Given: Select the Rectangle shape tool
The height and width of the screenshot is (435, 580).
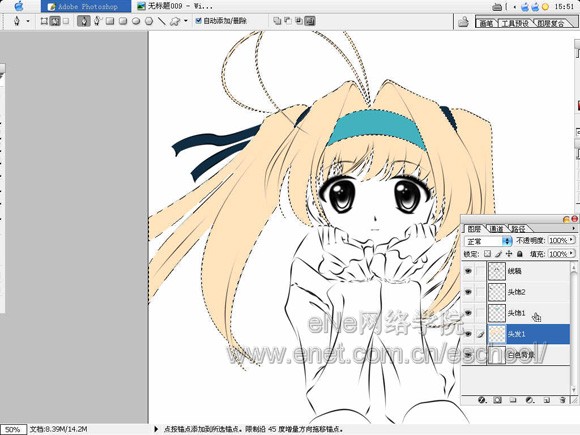Looking at the screenshot, I should pos(110,21).
